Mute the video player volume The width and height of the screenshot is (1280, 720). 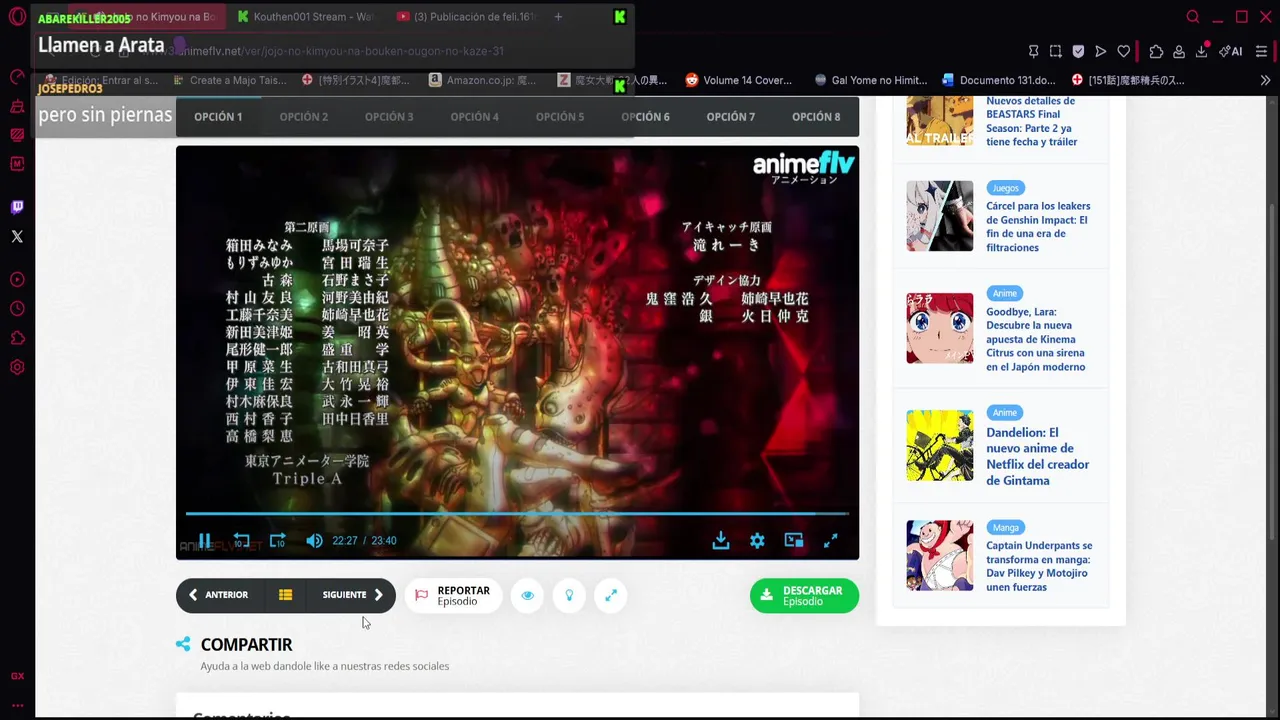pyautogui.click(x=314, y=541)
